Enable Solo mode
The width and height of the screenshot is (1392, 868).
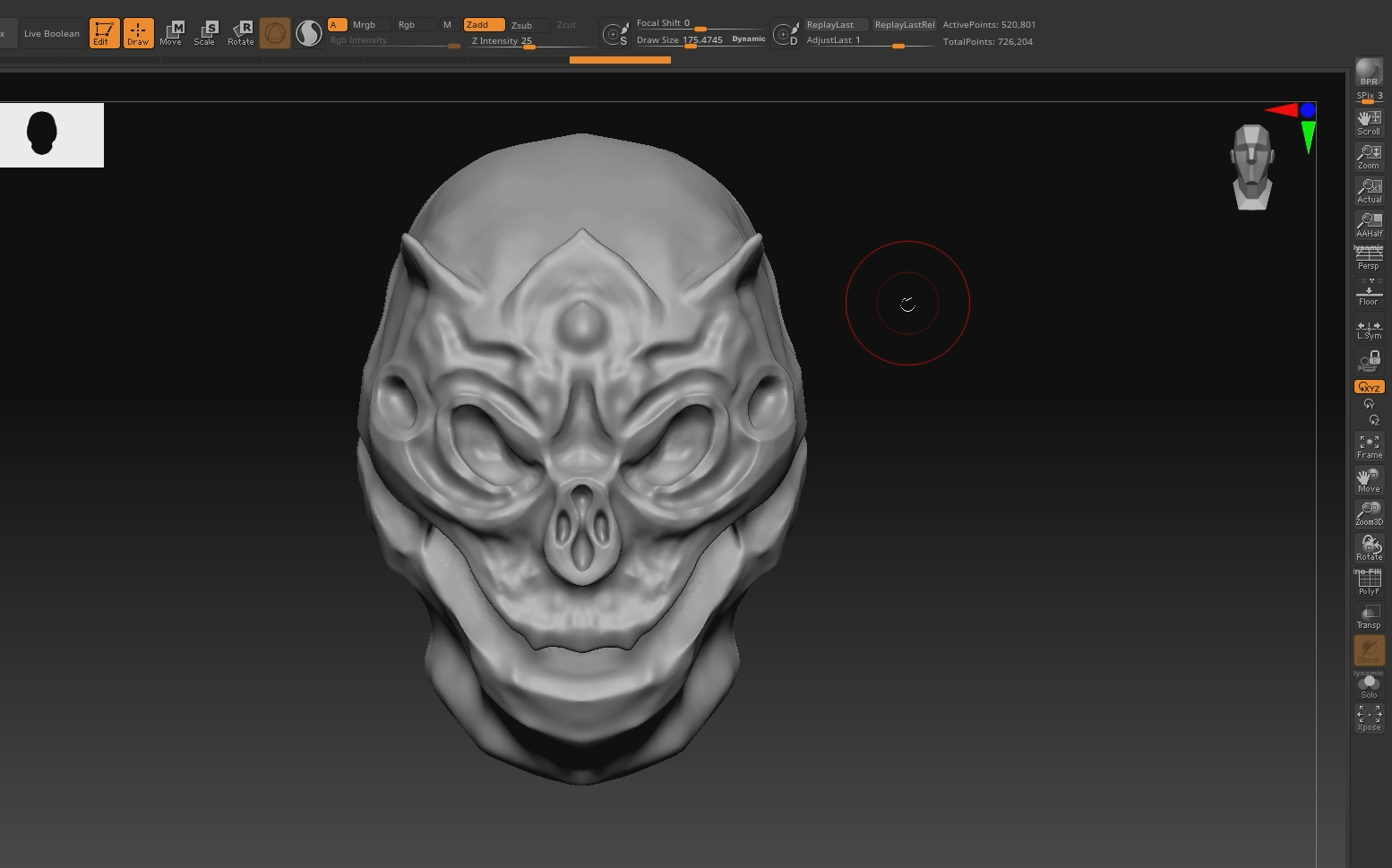tap(1368, 685)
